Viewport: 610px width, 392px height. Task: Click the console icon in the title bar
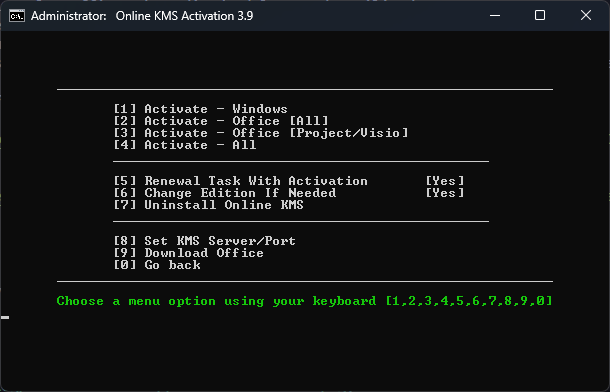[x=17, y=16]
